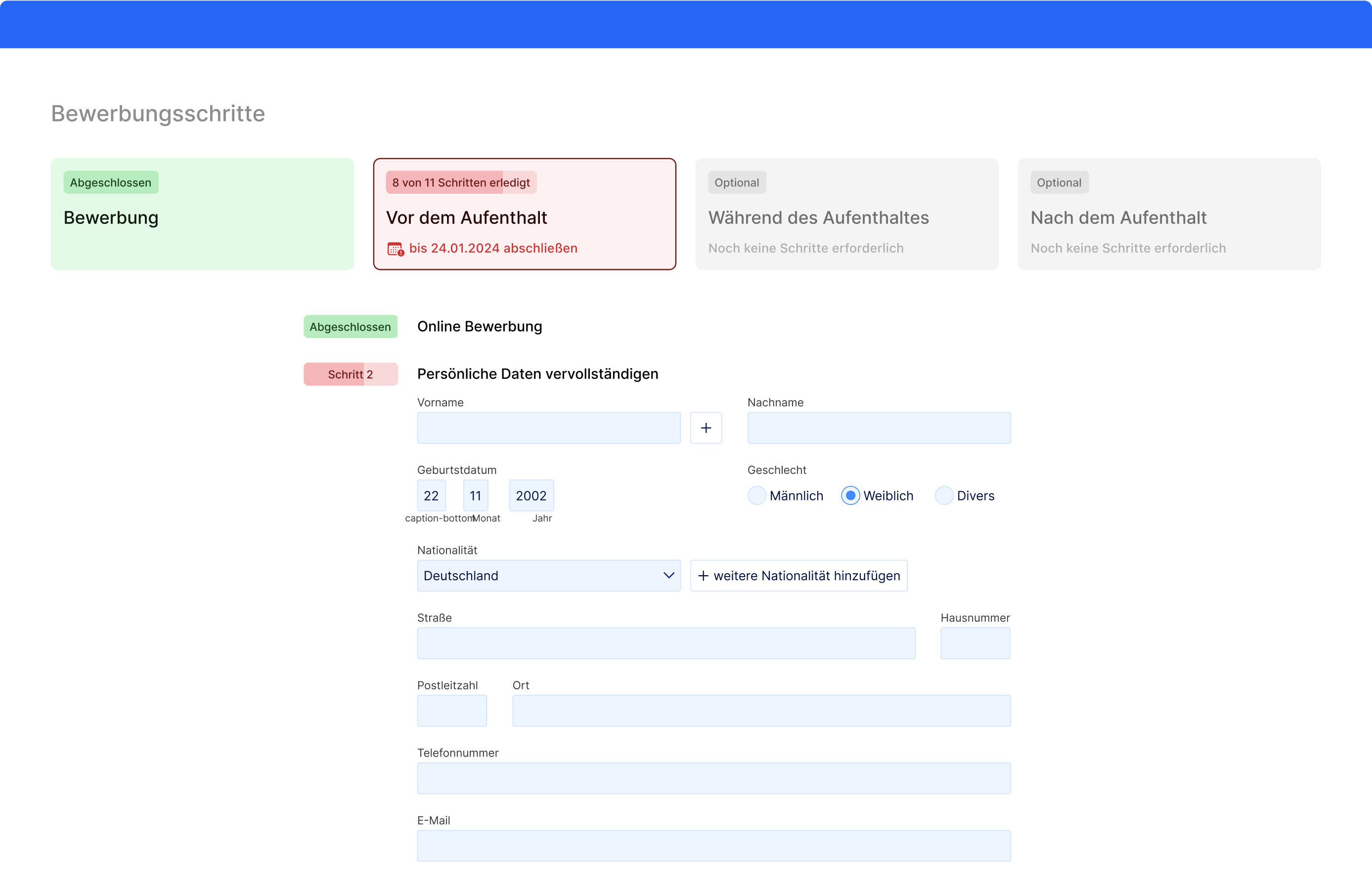Image resolution: width=1372 pixels, height=887 pixels.
Task: Click the Nationalität dropdown chevron arrow
Action: 668,575
